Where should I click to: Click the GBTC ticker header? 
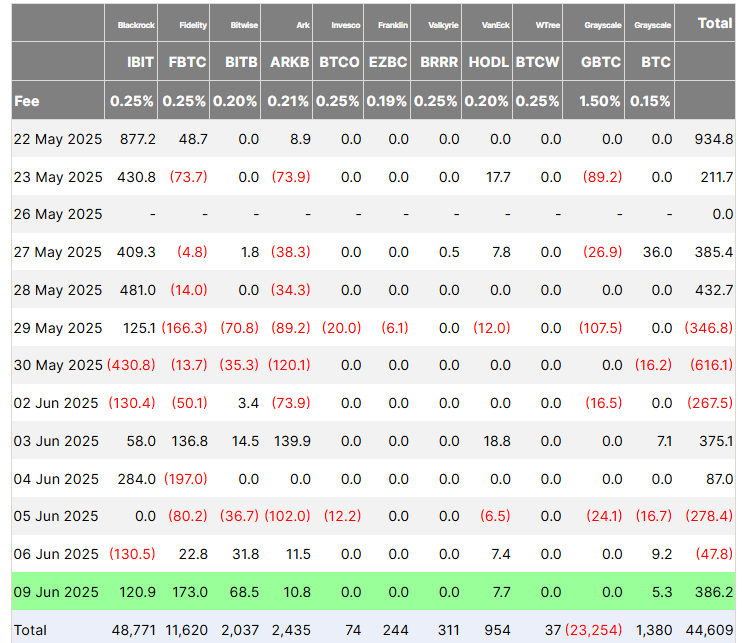(600, 62)
